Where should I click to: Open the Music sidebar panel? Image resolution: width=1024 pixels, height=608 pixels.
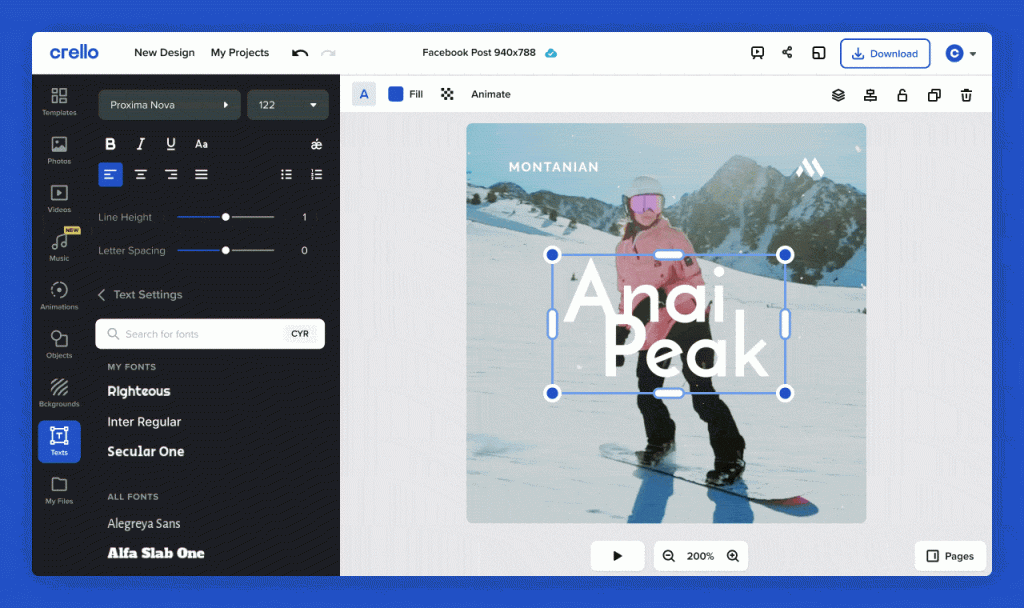[59, 246]
